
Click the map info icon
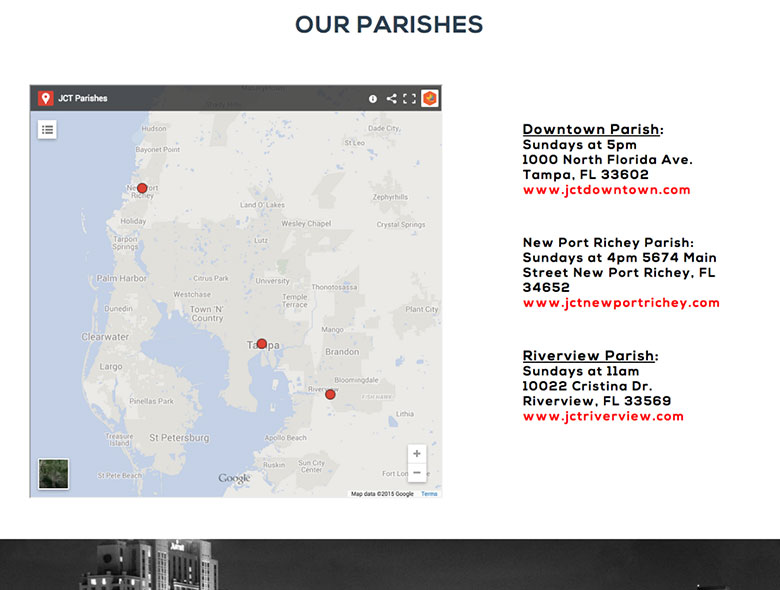373,98
